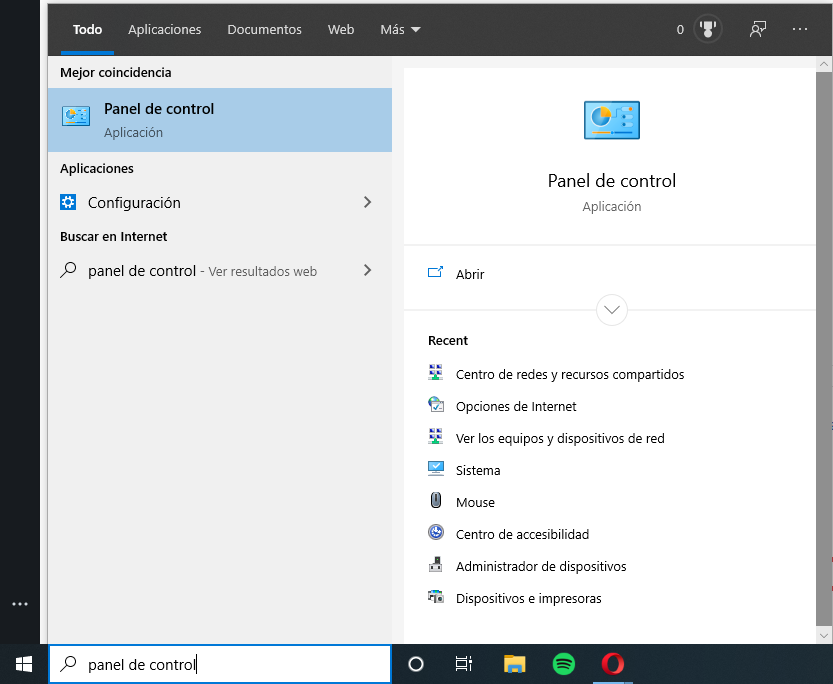Expand Configuración result with chevron arrow
833x684 pixels.
click(x=367, y=202)
